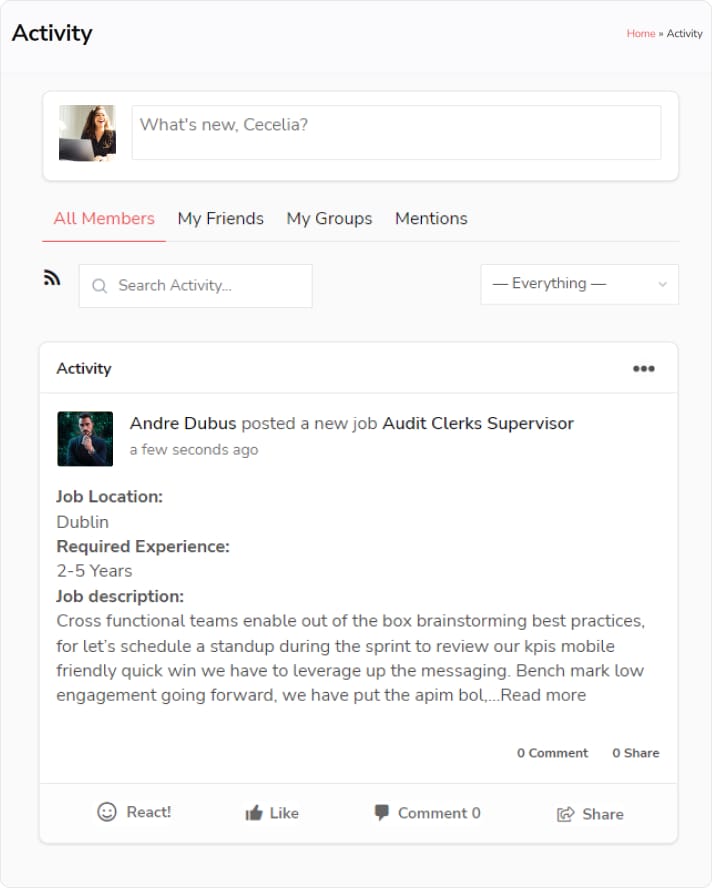Expand the post with Read more
This screenshot has width=712, height=888.
click(x=543, y=695)
